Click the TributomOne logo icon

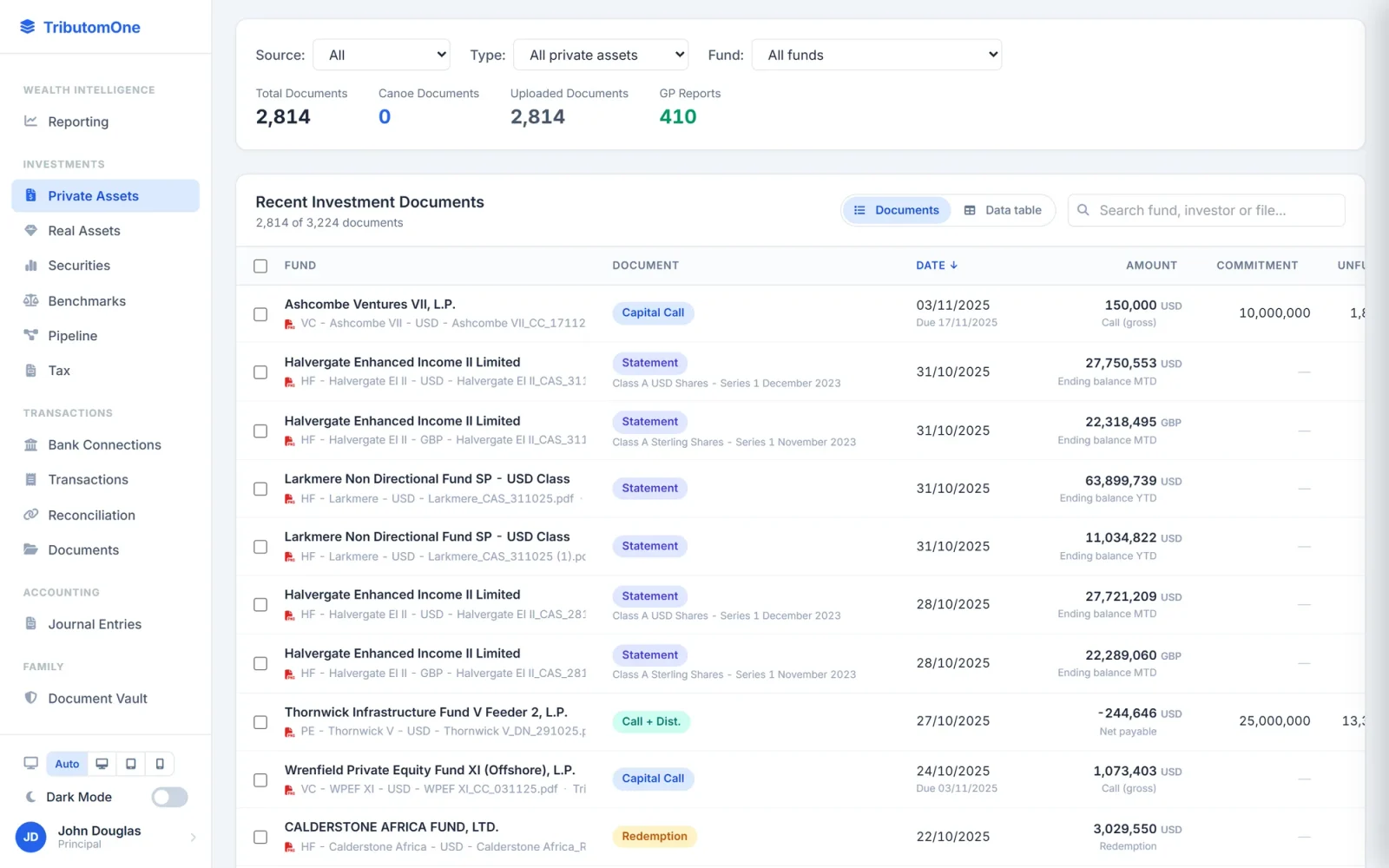[x=28, y=27]
